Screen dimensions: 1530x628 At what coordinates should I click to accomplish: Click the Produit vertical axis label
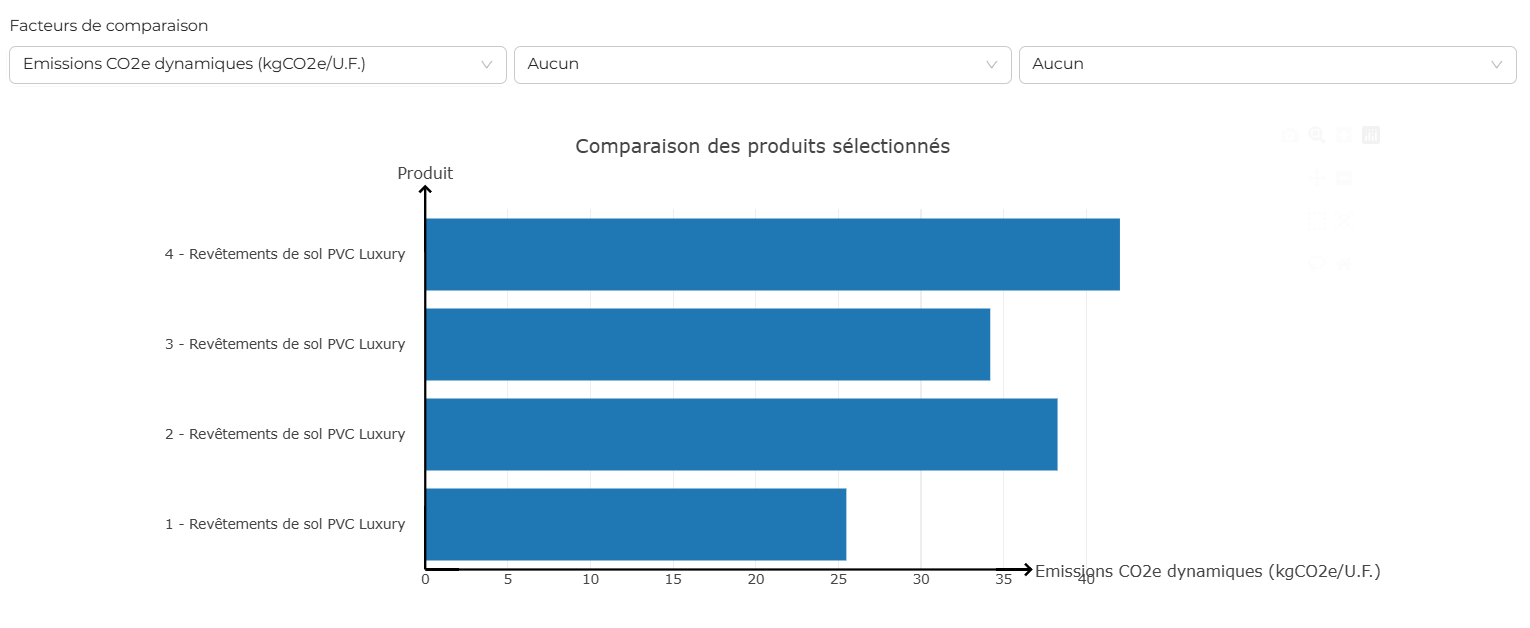coord(425,173)
